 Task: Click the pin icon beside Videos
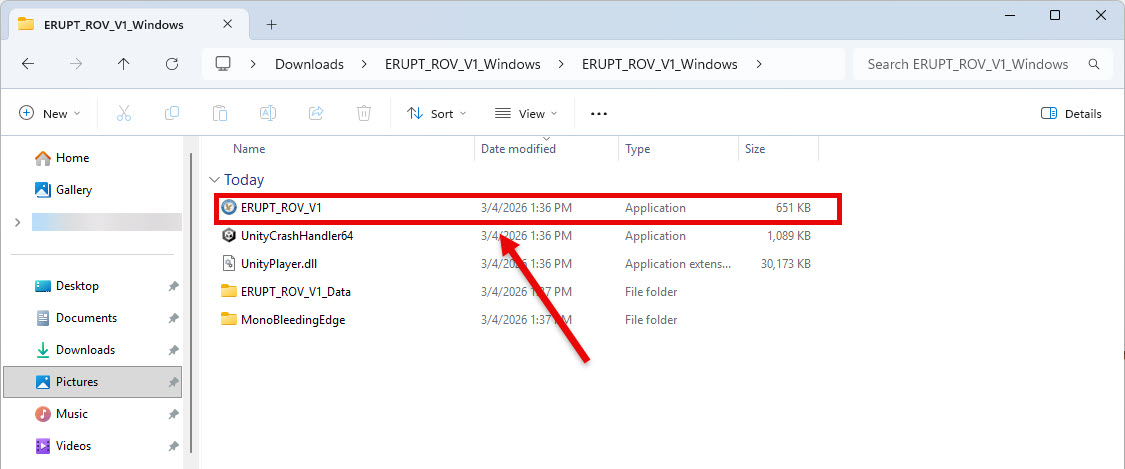click(173, 446)
